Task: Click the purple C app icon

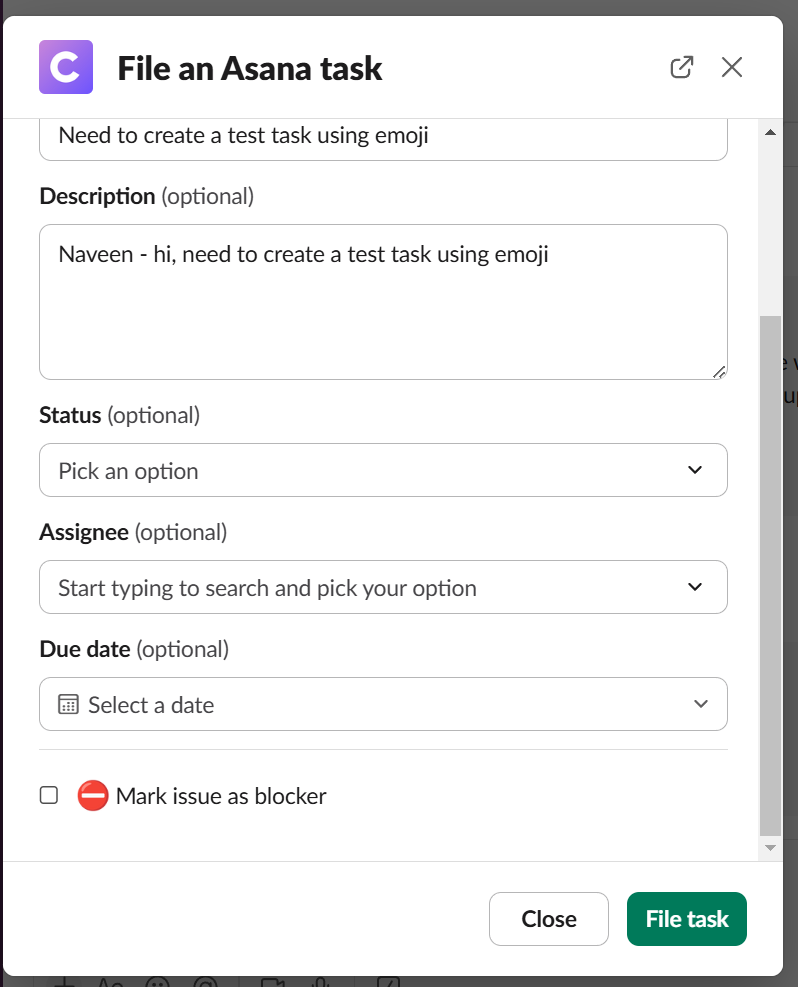Action: coord(66,67)
